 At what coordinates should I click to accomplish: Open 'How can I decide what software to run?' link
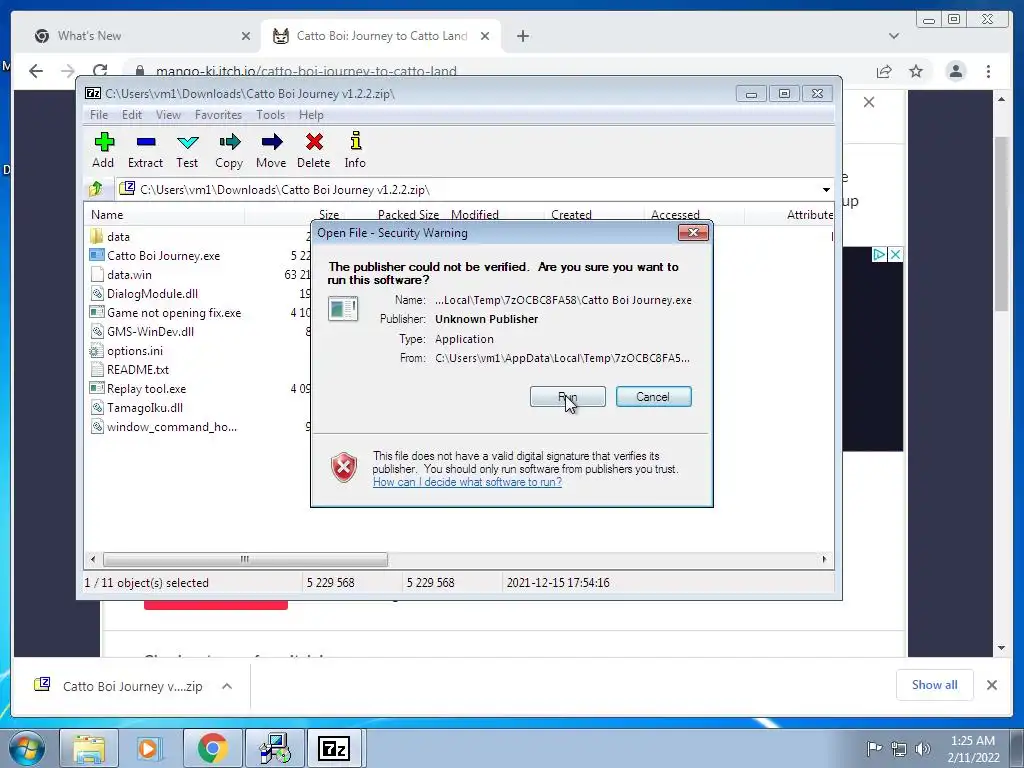[467, 482]
